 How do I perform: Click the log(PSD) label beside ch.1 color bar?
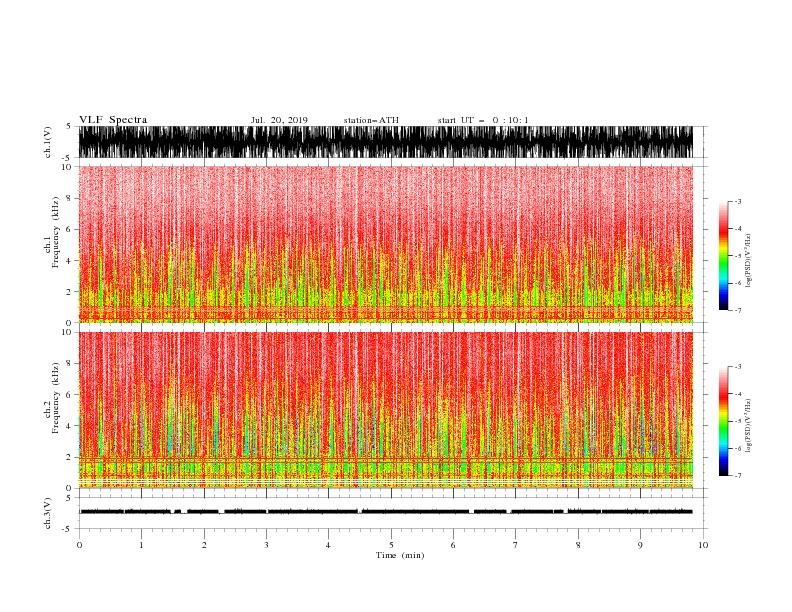749,261
